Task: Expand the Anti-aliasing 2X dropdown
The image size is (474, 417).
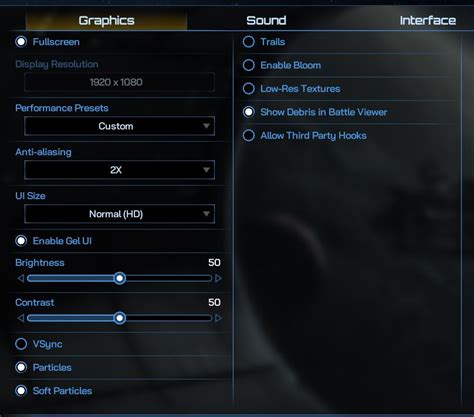Action: (x=119, y=170)
